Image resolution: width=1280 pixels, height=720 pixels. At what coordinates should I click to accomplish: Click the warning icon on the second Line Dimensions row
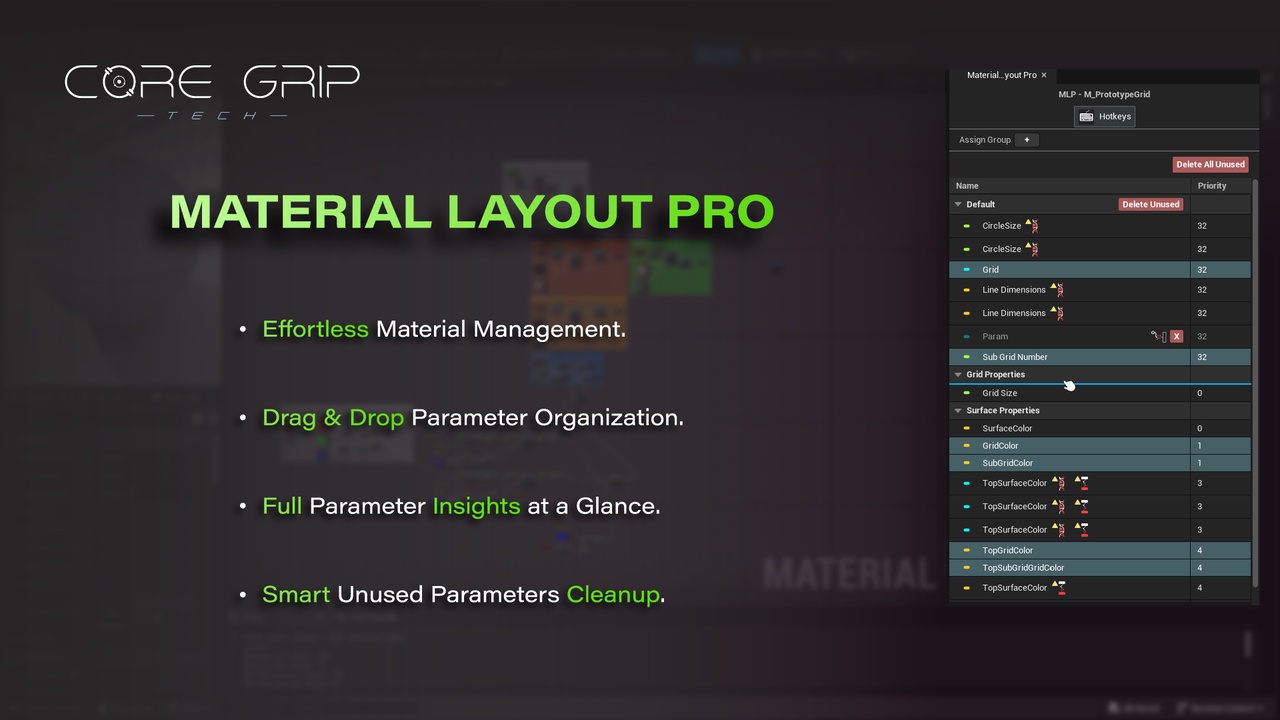click(1057, 313)
